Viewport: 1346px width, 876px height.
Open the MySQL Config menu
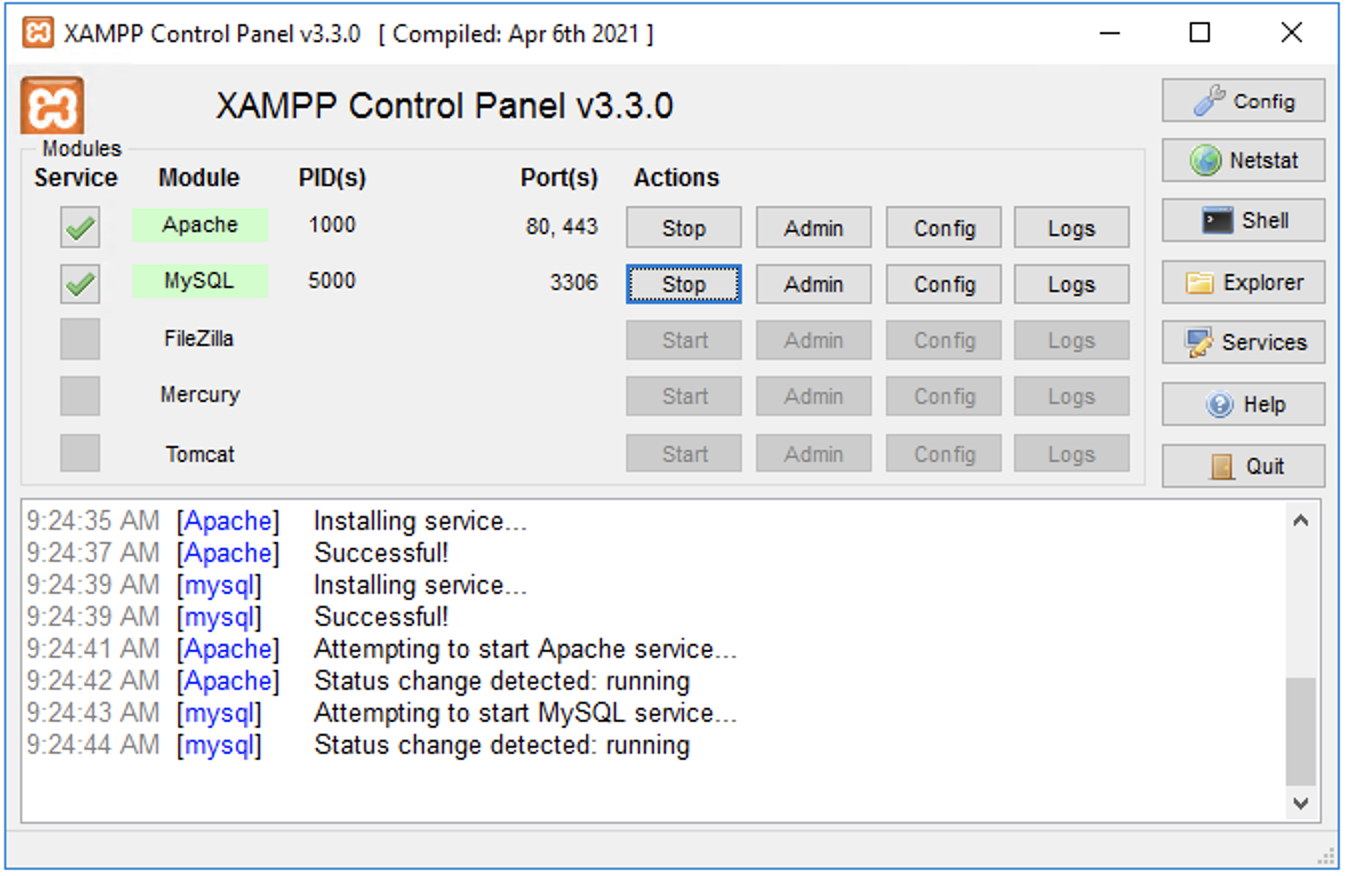[944, 284]
